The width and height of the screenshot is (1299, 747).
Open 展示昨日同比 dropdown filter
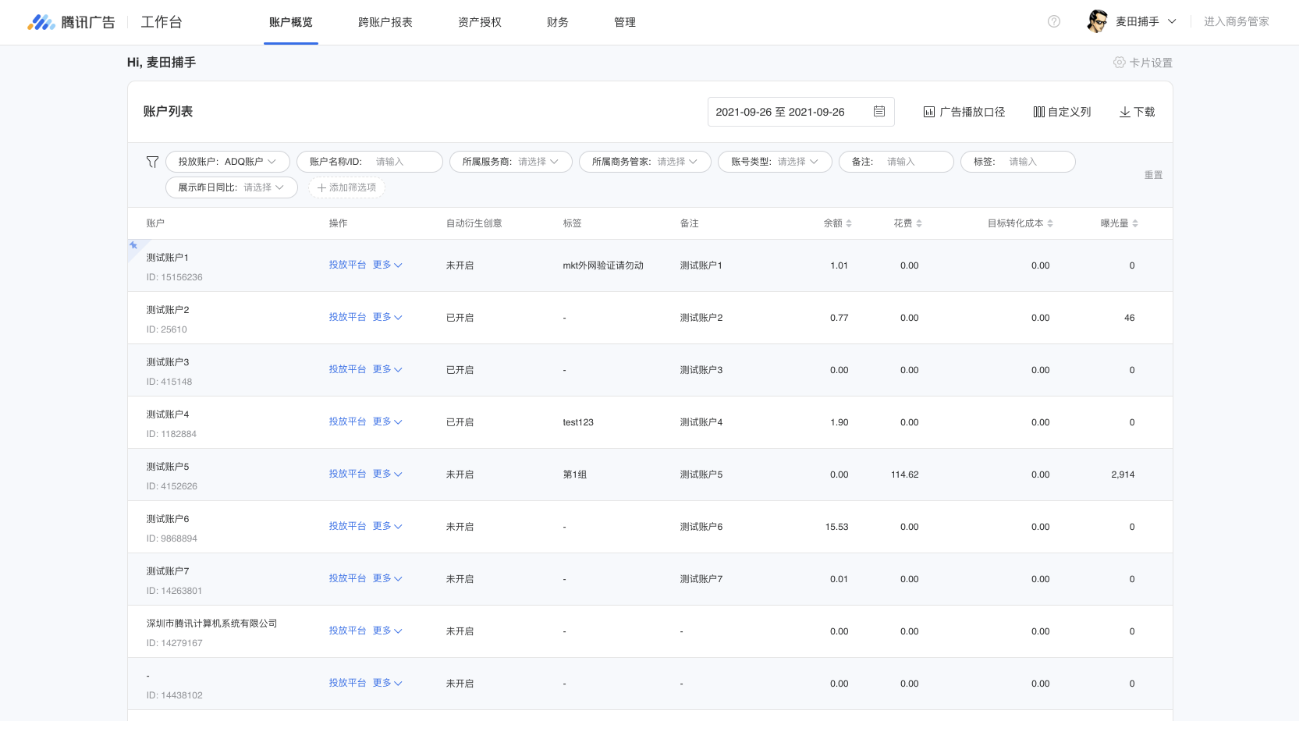232,187
